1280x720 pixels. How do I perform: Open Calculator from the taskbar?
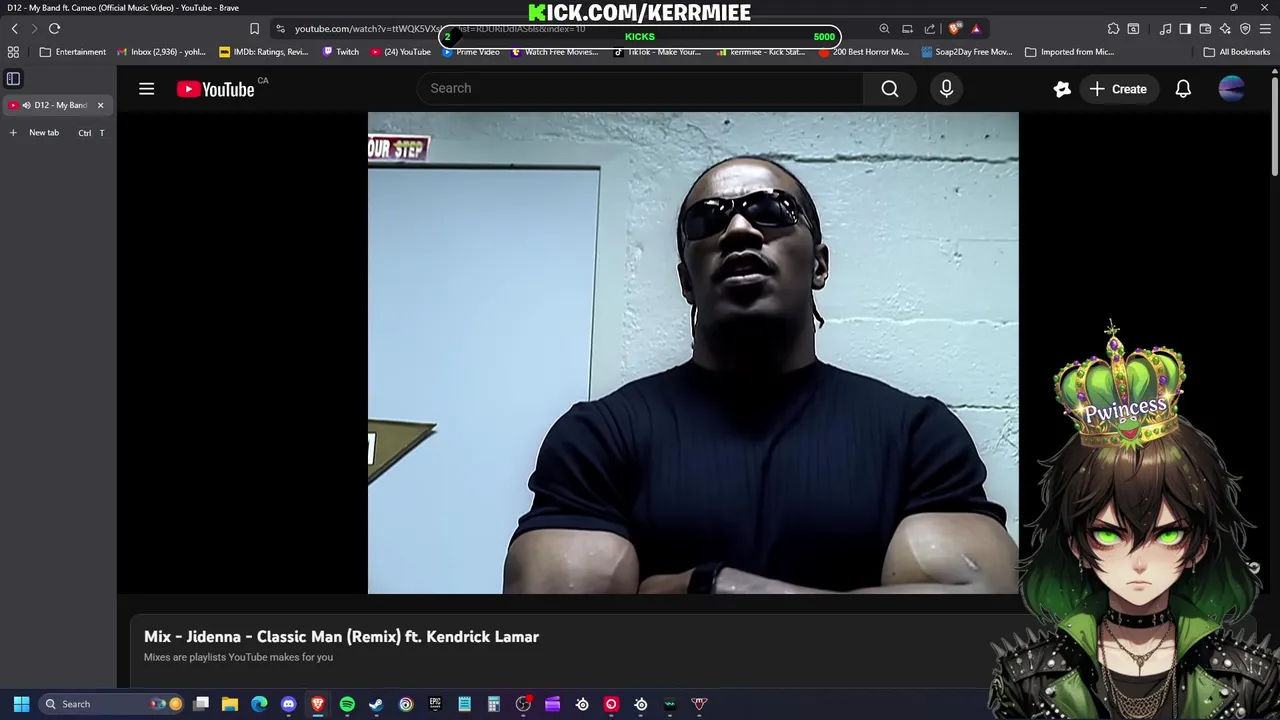494,704
